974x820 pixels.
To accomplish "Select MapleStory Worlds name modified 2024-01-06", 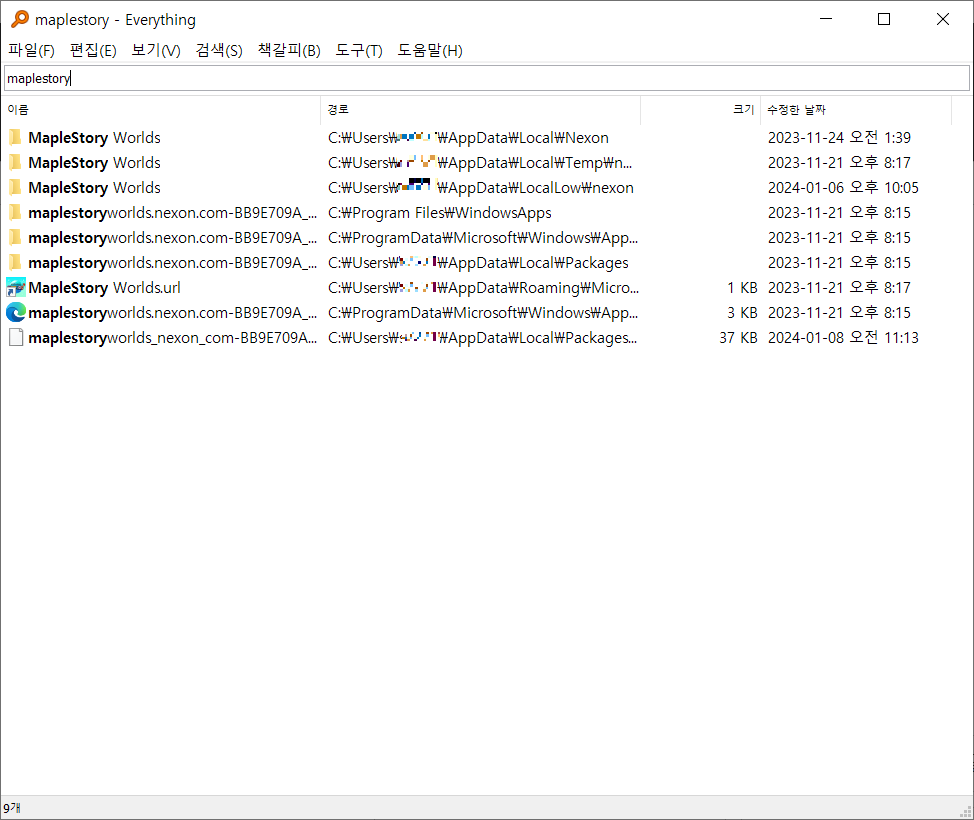I will 94,188.
